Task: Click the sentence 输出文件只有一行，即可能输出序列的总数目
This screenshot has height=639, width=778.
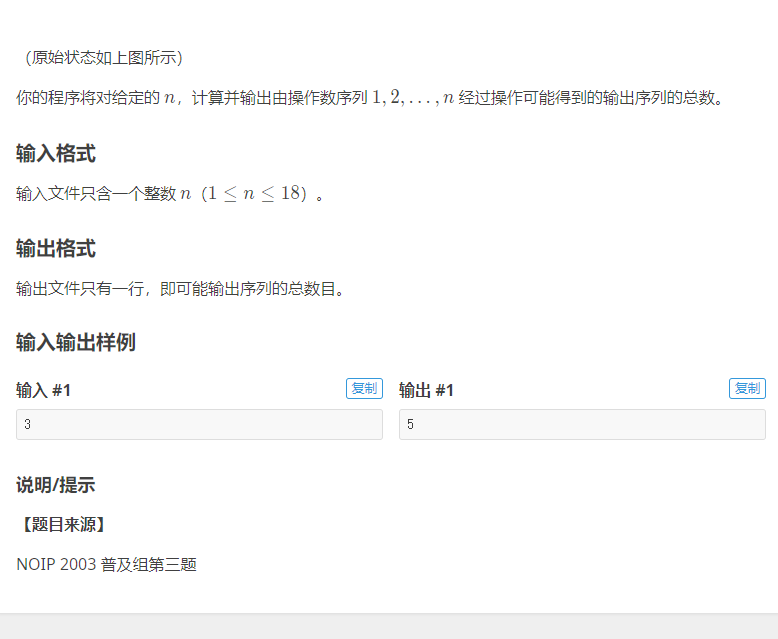Action: coord(180,288)
